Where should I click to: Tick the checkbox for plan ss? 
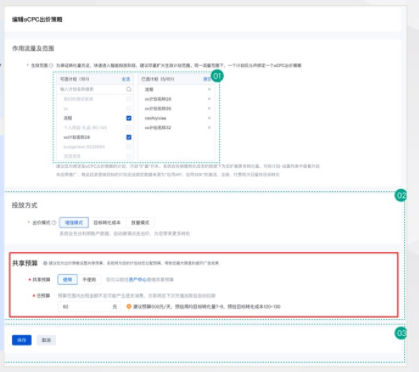click(129, 109)
